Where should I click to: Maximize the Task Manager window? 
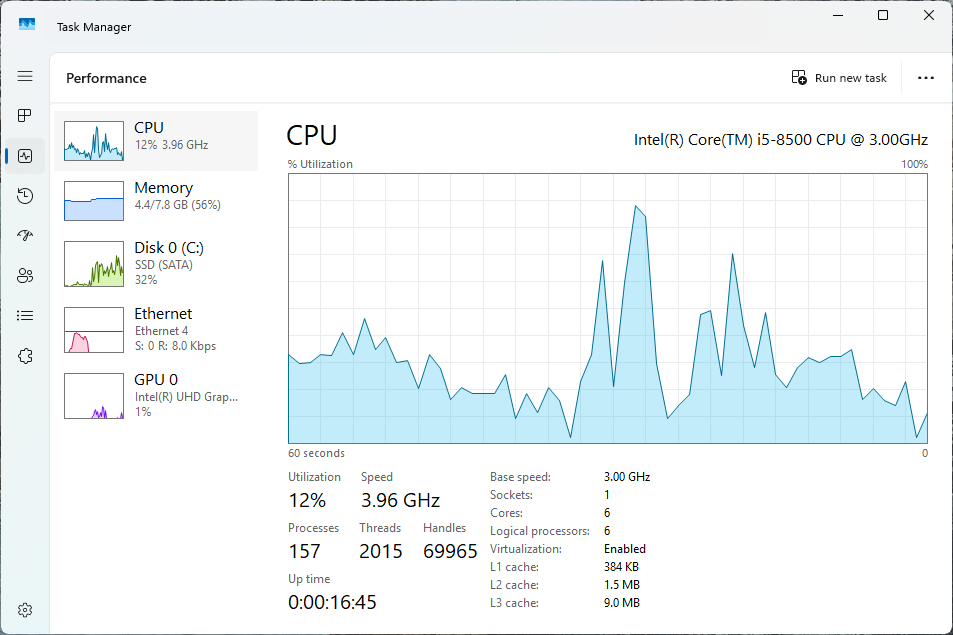click(883, 15)
